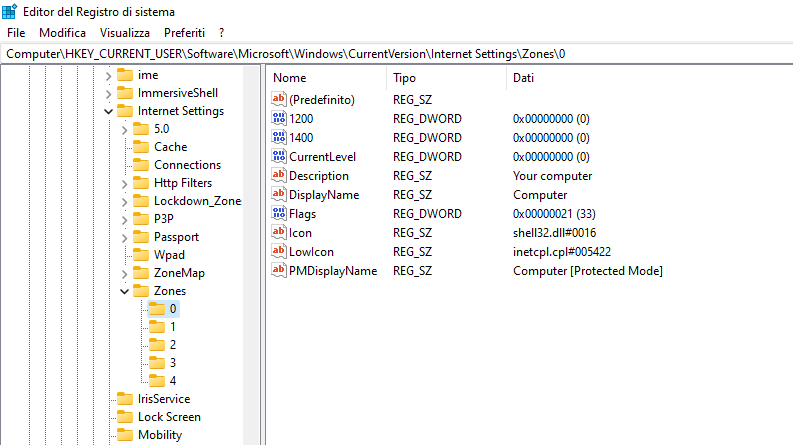Select the Wpad folder icon
The width and height of the screenshot is (793, 445).
coord(141,254)
